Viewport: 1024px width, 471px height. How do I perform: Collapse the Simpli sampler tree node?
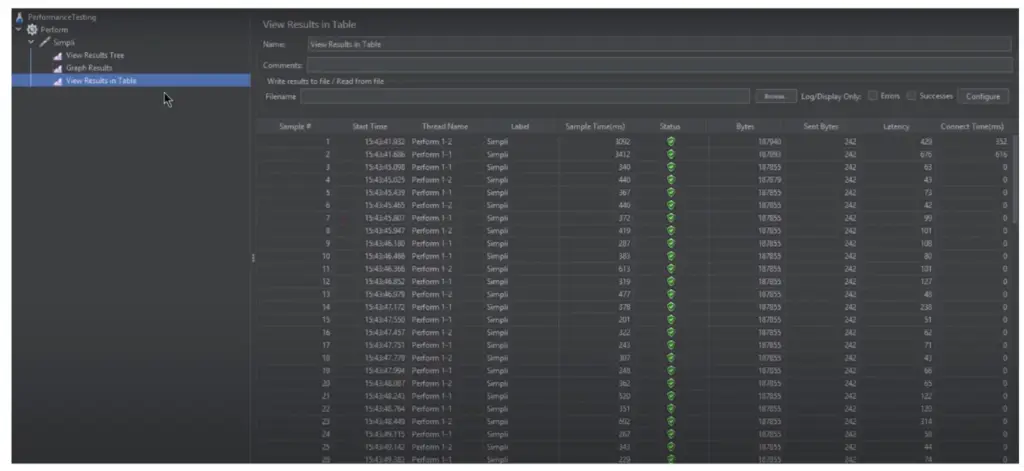31,42
